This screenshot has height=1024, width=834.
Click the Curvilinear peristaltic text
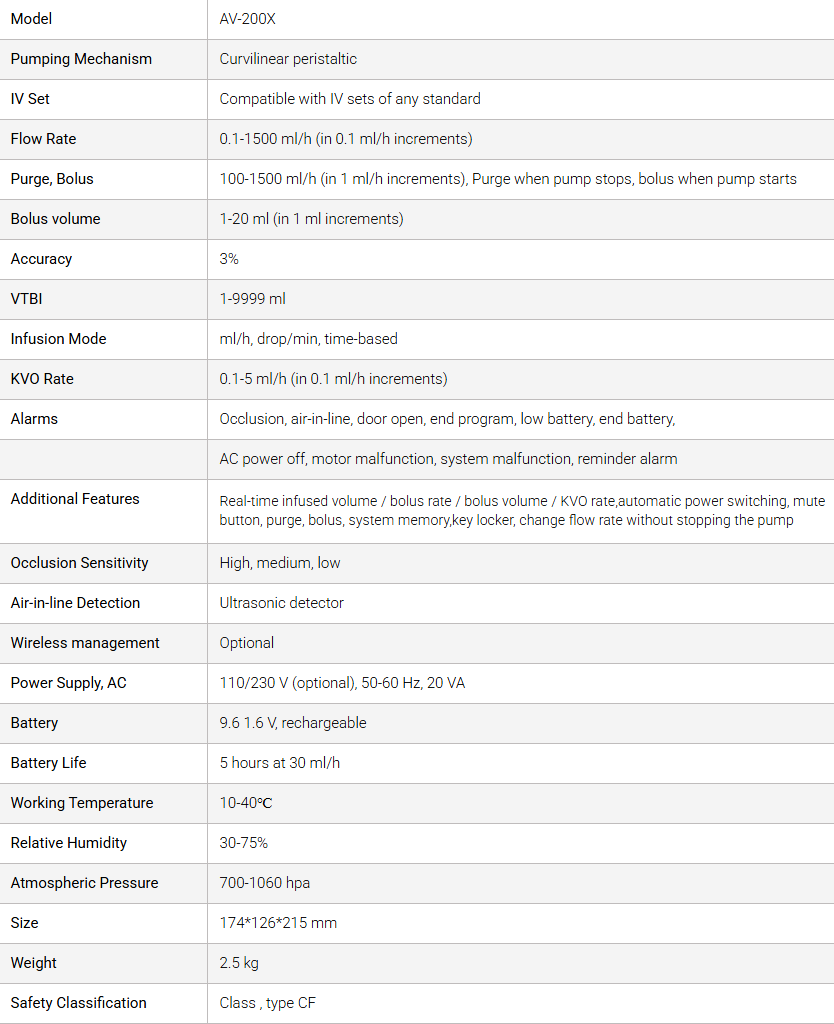point(288,59)
